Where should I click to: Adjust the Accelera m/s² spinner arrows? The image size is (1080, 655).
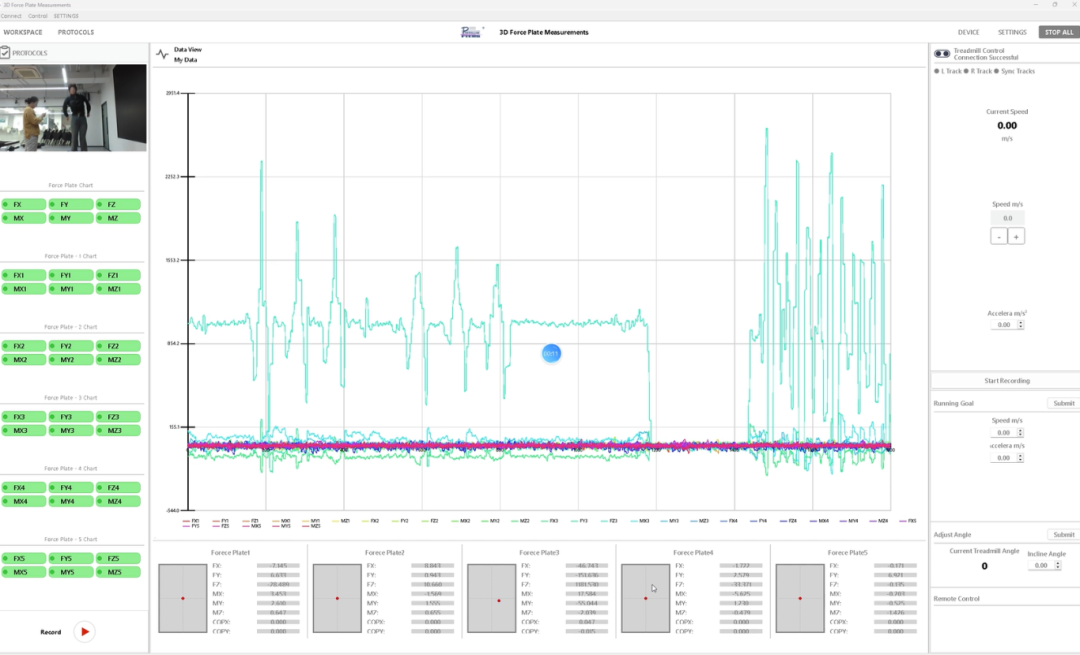(1019, 325)
